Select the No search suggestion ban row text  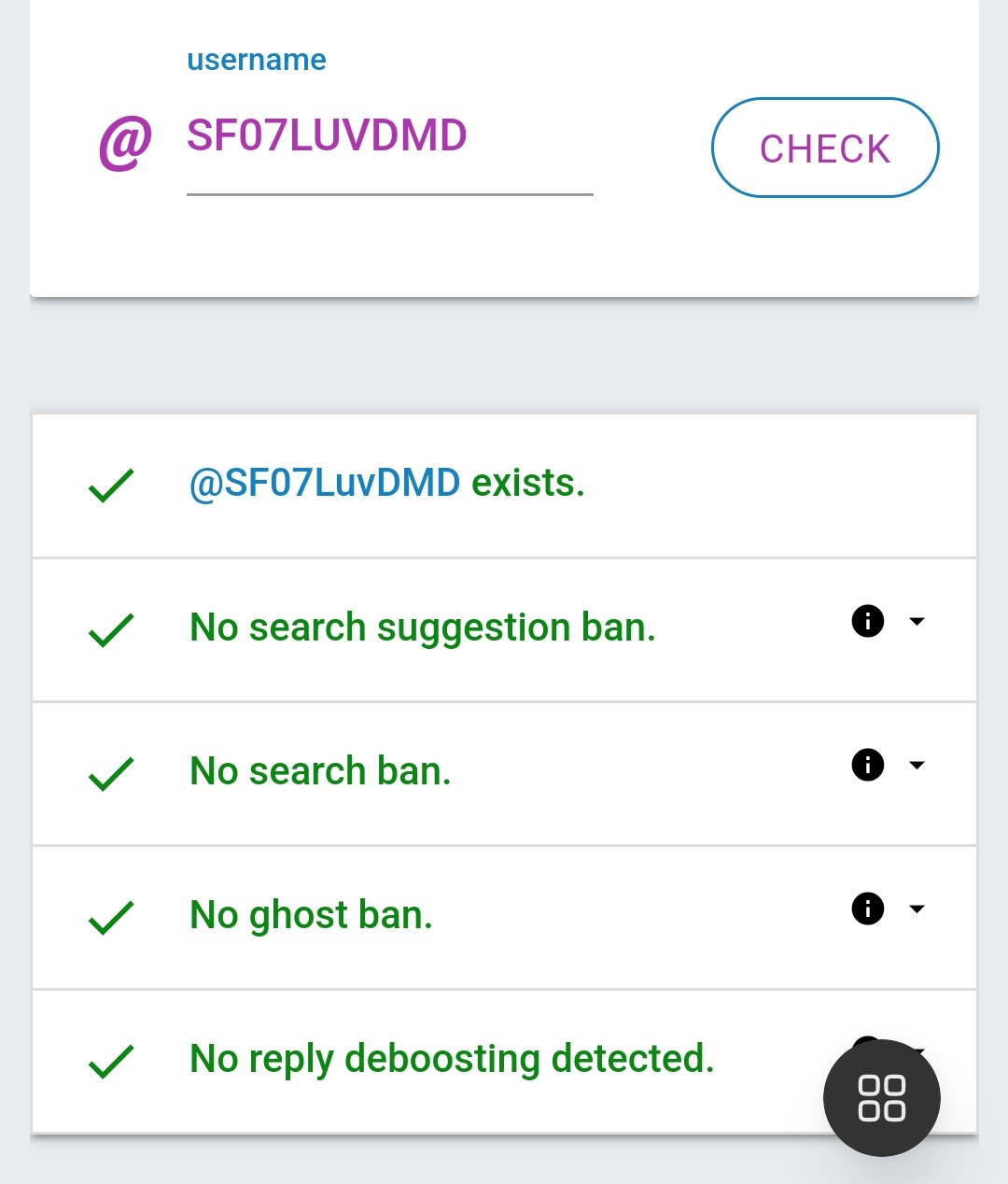click(x=423, y=627)
